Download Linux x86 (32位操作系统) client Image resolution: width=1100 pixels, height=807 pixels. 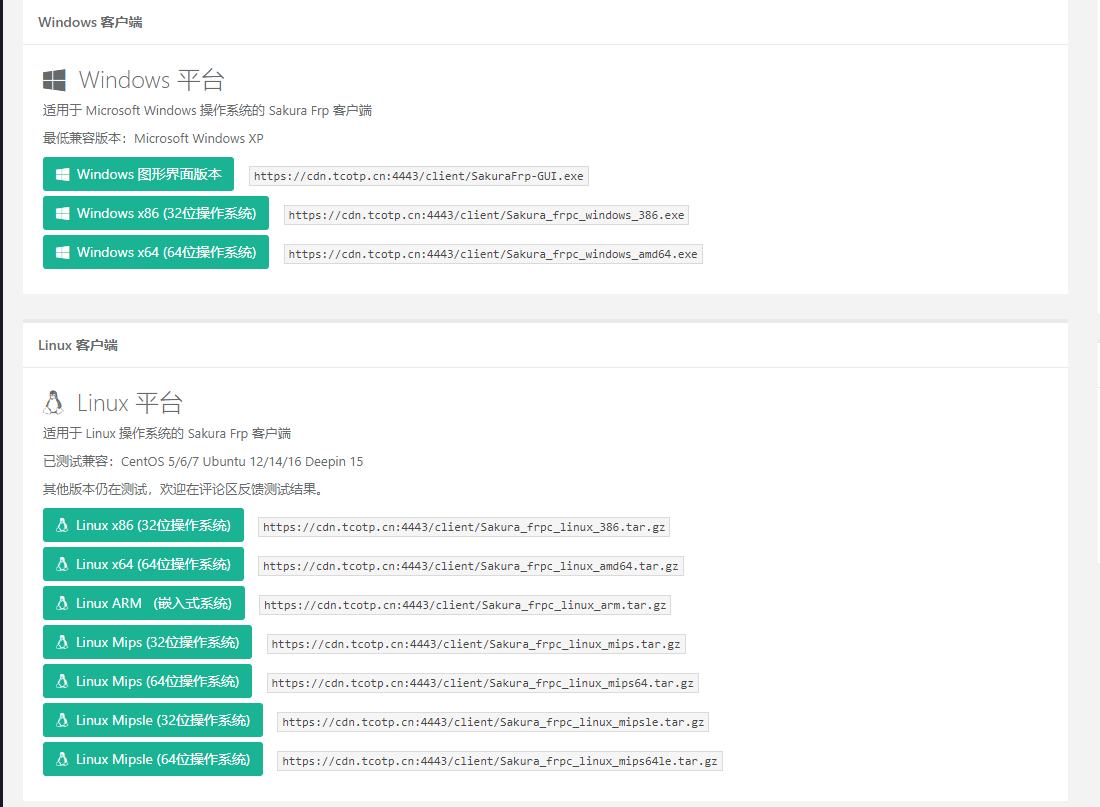click(143, 525)
